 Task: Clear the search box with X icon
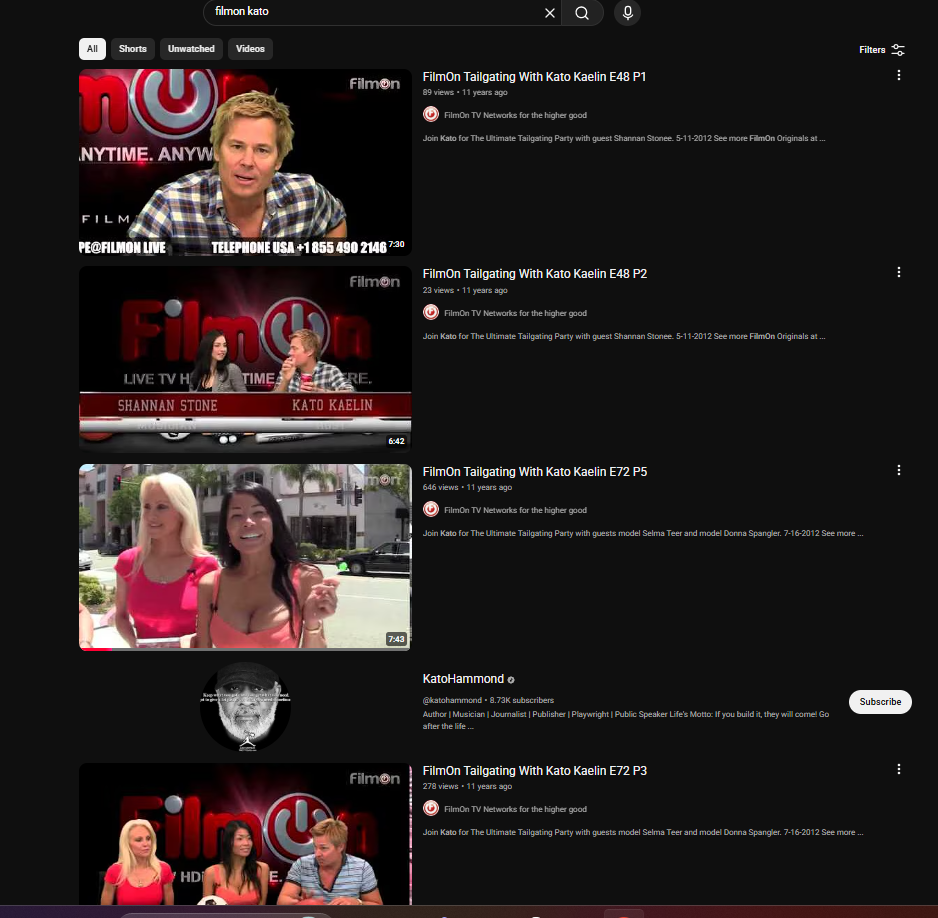point(549,13)
